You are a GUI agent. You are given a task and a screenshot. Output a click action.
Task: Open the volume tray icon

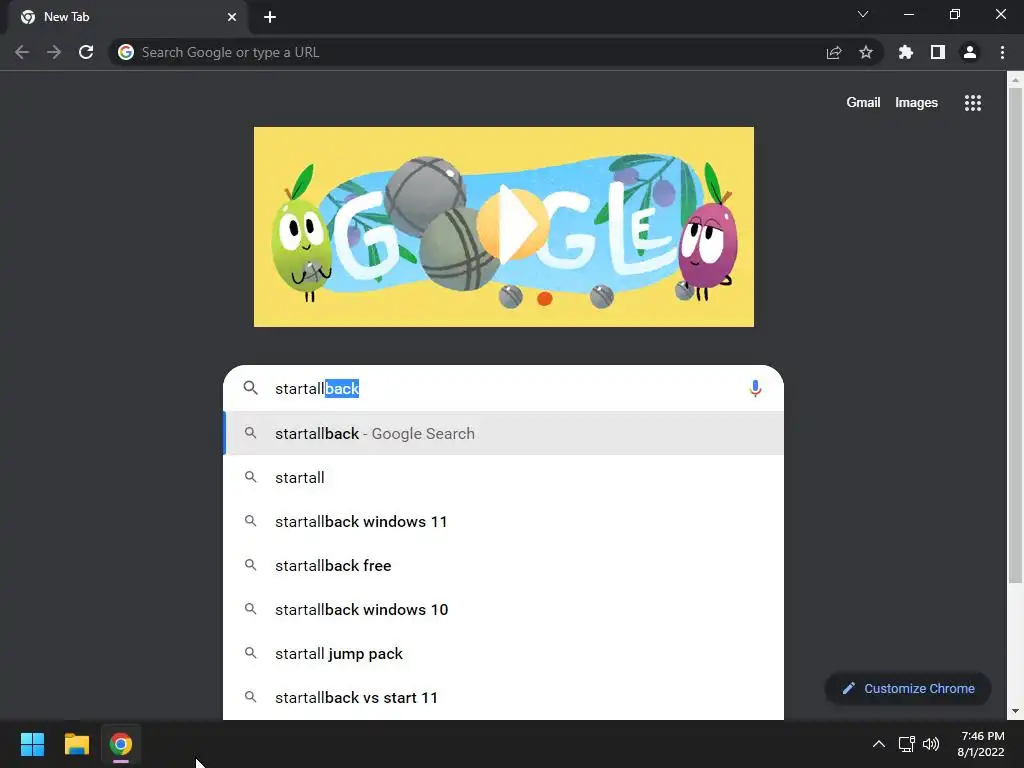pos(931,744)
